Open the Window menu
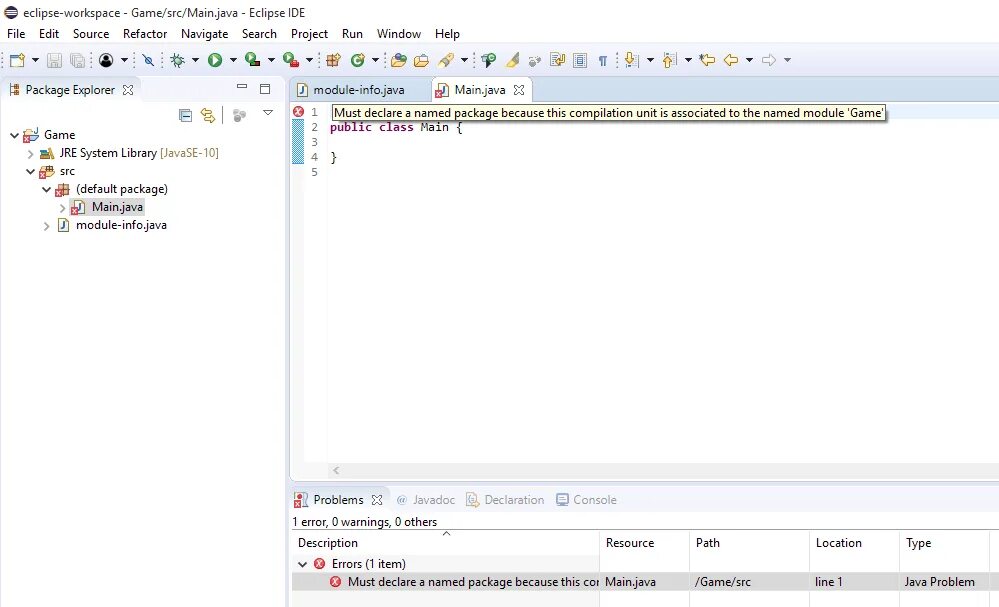 399,34
